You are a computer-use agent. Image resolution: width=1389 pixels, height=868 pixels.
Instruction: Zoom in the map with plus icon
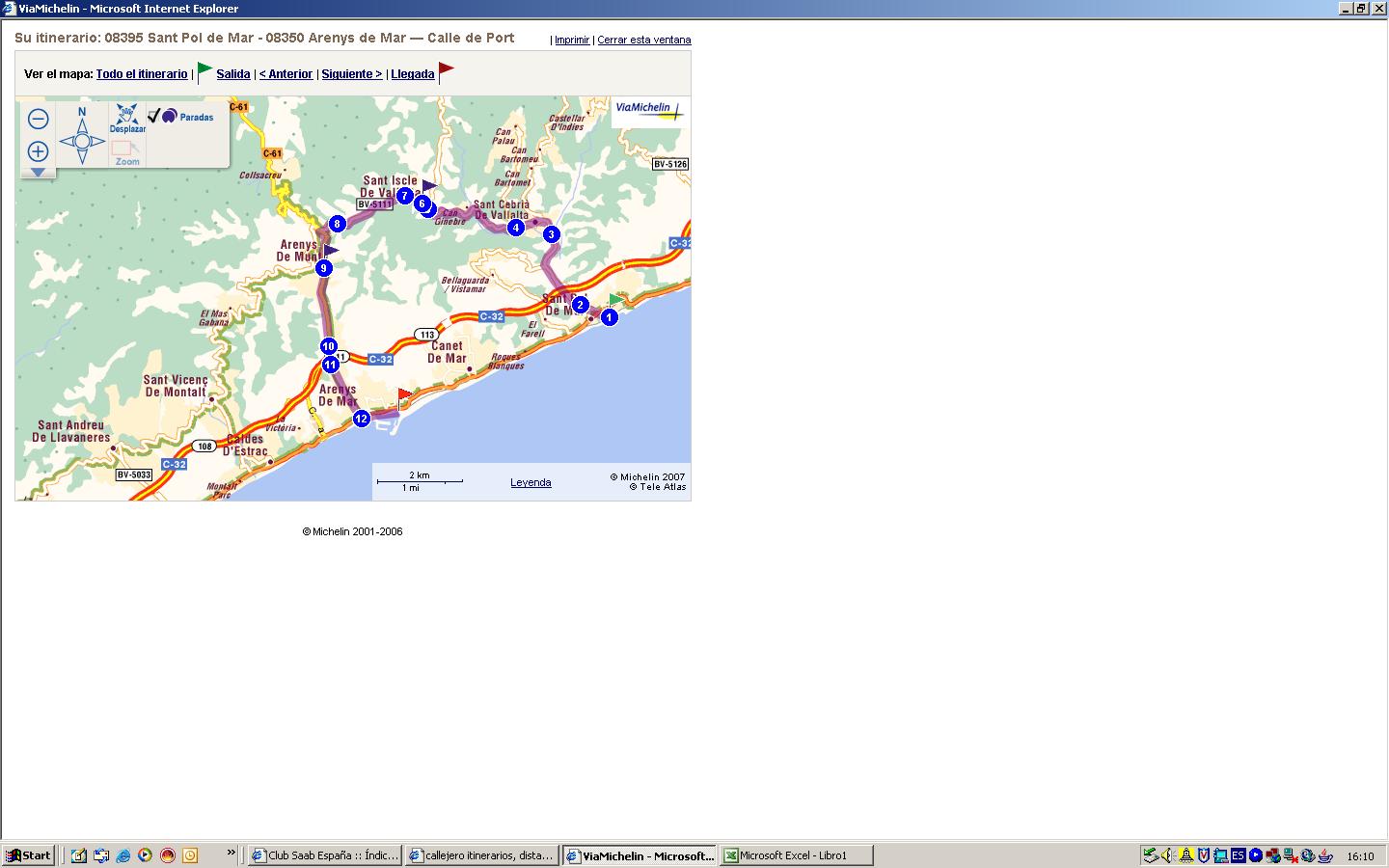[39, 151]
